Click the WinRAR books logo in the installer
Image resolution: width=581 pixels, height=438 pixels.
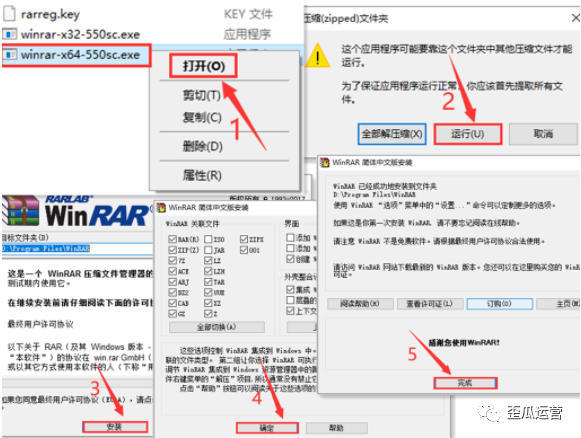tap(20, 211)
